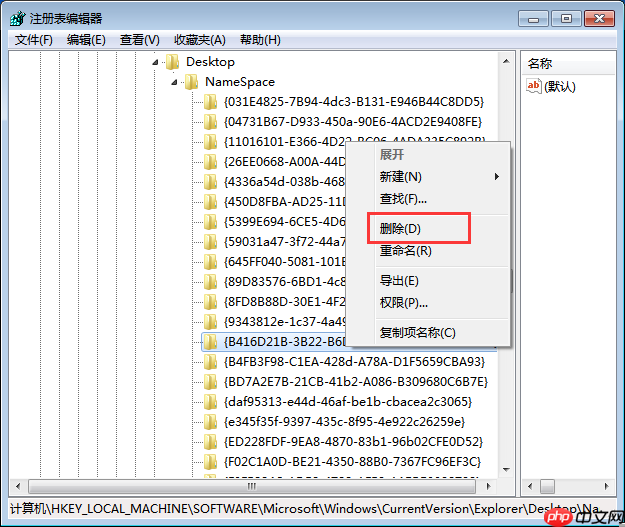625x527 pixels.
Task: Click folder icon of {031E4825-7B94-4dc3-B131-E946B44C8DD5}
Action: (x=210, y=102)
